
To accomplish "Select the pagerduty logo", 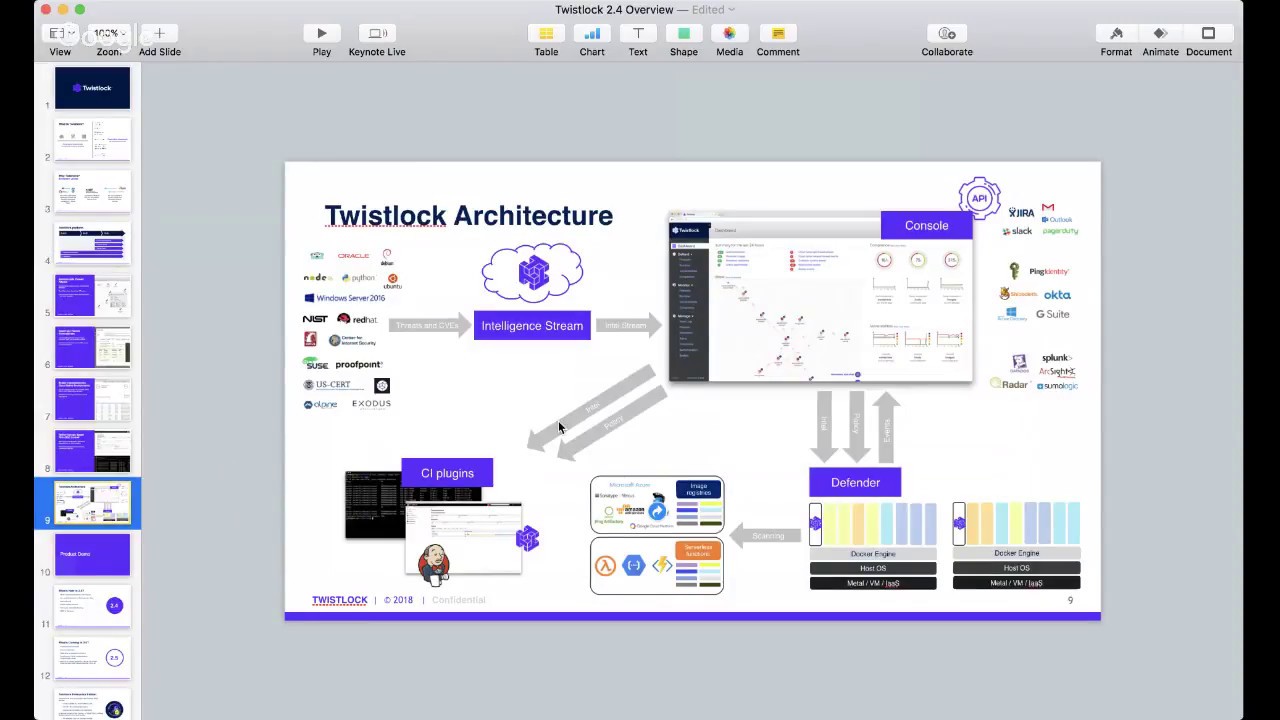I will tap(1061, 231).
